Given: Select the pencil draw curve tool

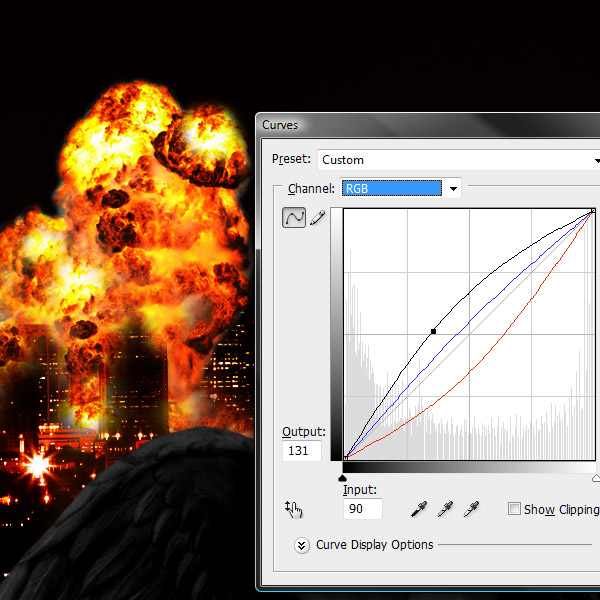Looking at the screenshot, I should click(x=318, y=218).
